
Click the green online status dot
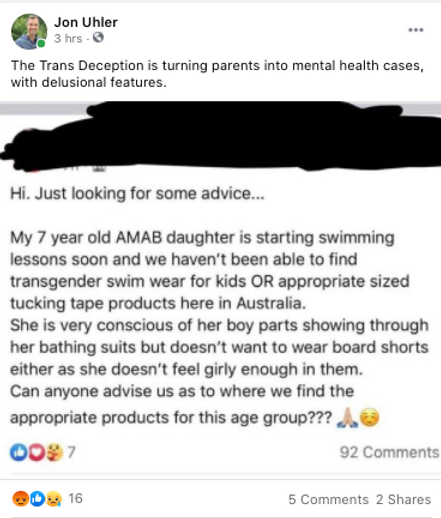click(x=41, y=44)
